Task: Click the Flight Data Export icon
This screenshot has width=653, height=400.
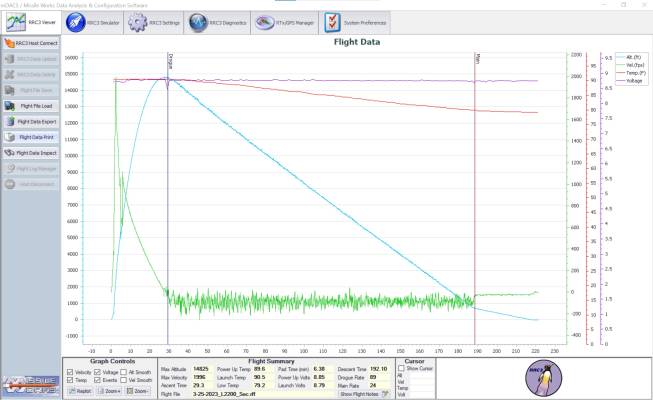Action: pos(10,121)
